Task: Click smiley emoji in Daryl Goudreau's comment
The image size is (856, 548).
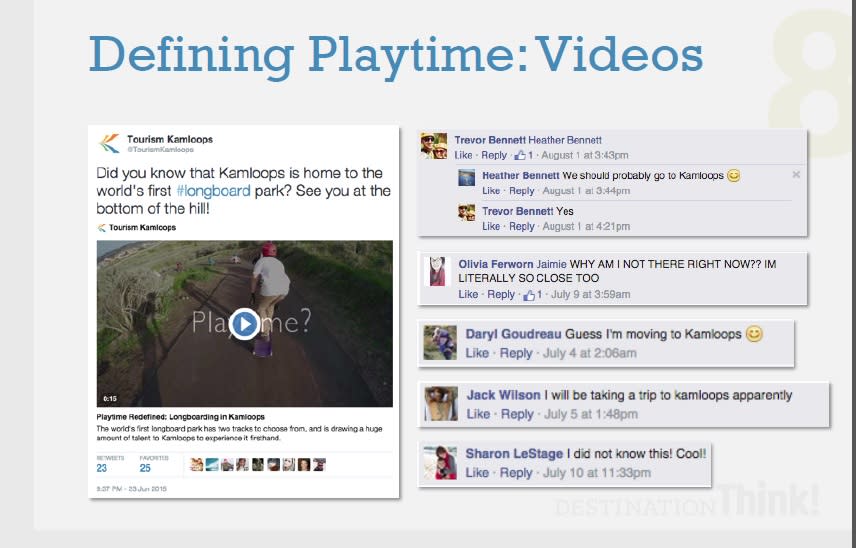Action: 754,333
